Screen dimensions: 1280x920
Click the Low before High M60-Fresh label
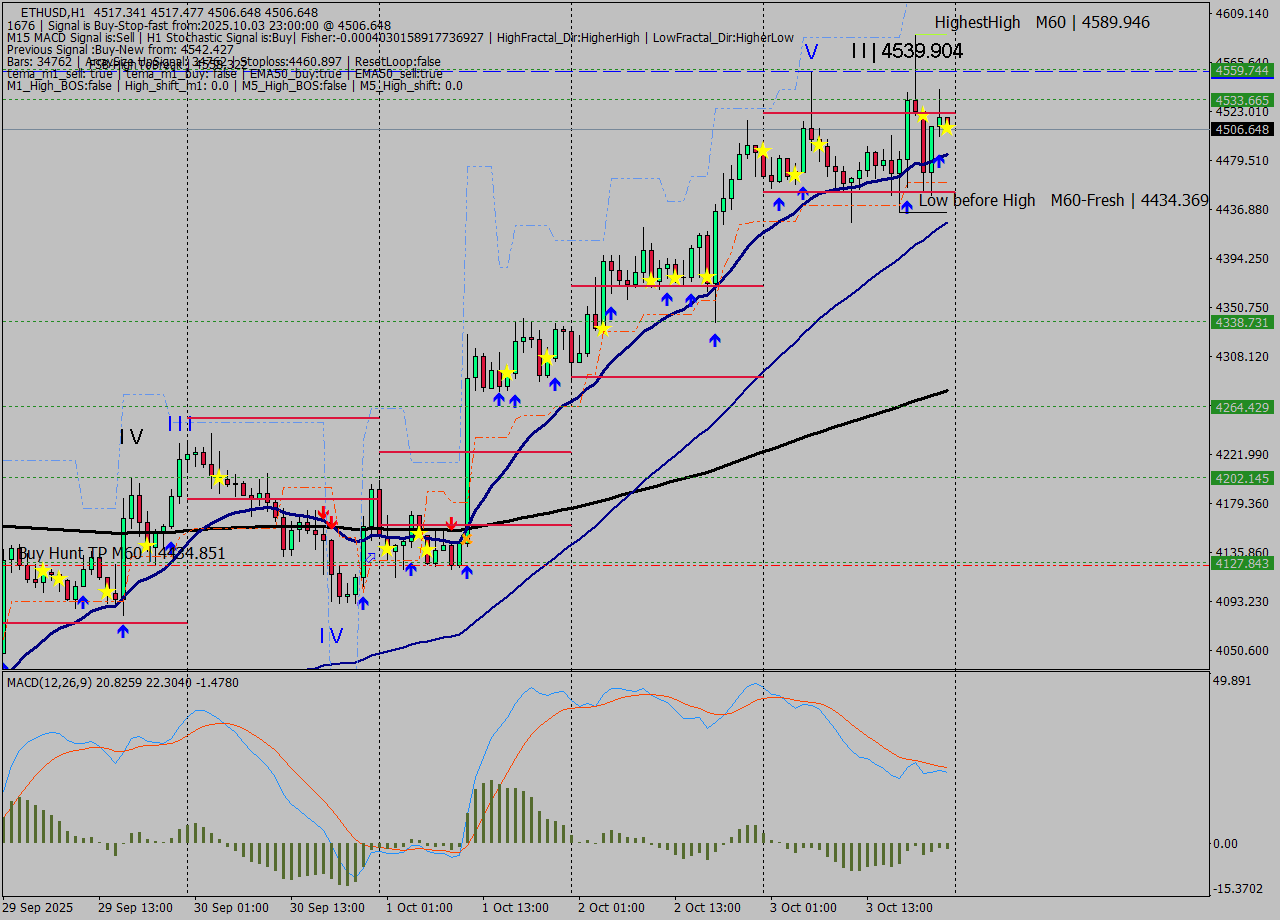tap(1063, 201)
